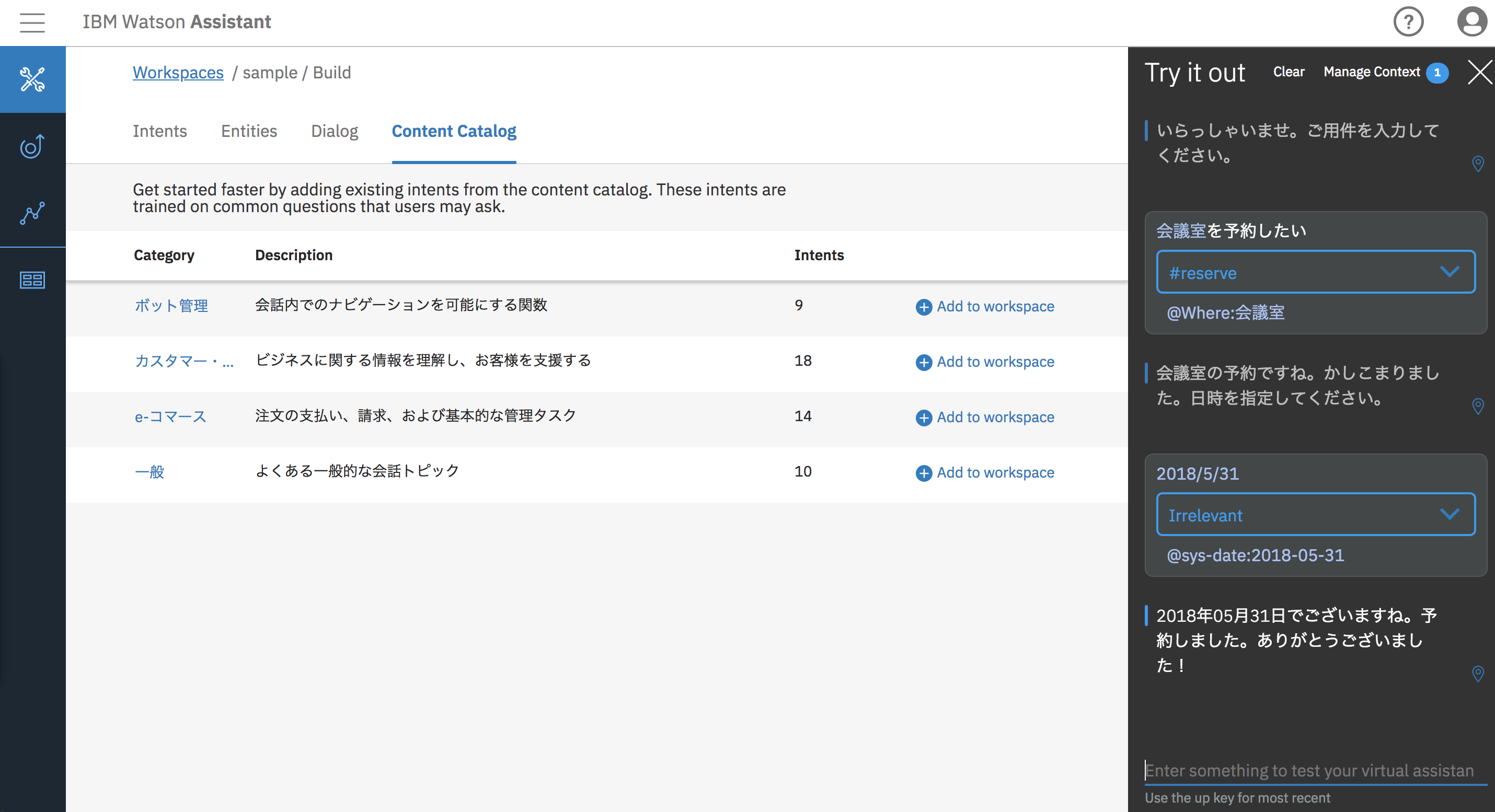This screenshot has width=1495, height=812.
Task: Click the 会議室を予約したい user message
Action: [1232, 231]
